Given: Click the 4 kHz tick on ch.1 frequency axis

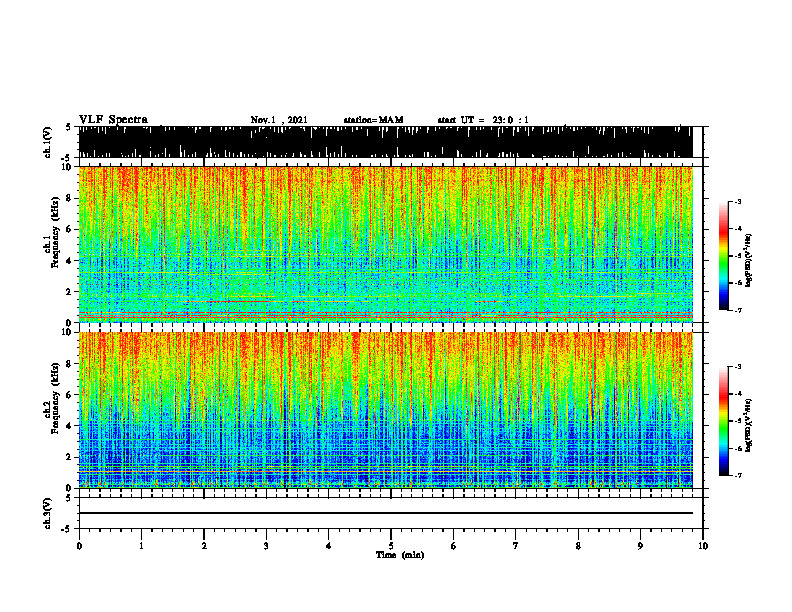Looking at the screenshot, I should coord(70,261).
